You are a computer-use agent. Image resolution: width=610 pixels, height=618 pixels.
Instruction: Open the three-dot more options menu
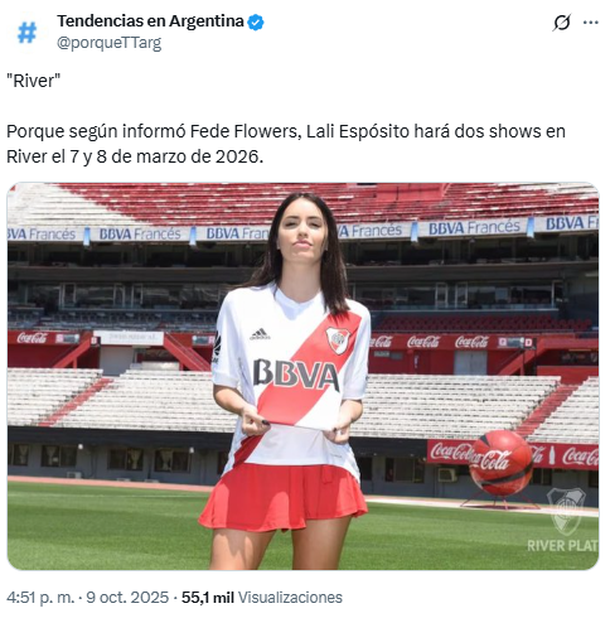click(591, 22)
